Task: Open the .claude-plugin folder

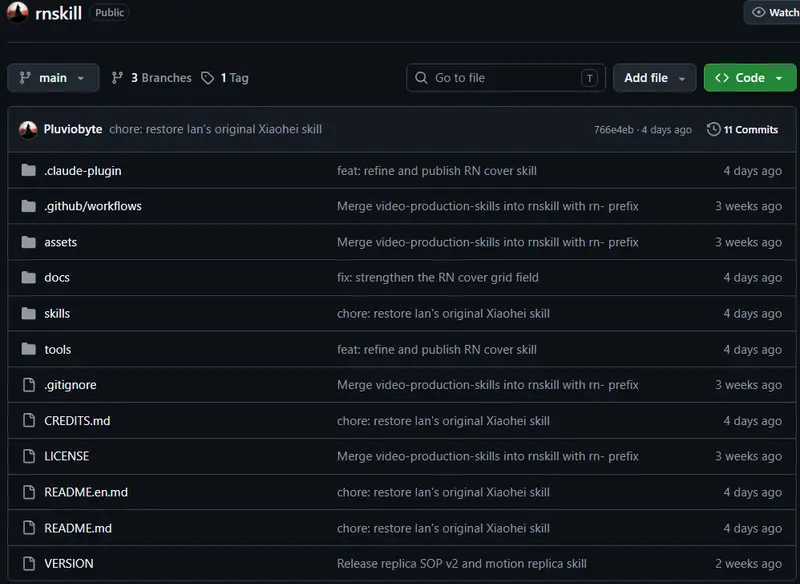Action: click(x=83, y=171)
